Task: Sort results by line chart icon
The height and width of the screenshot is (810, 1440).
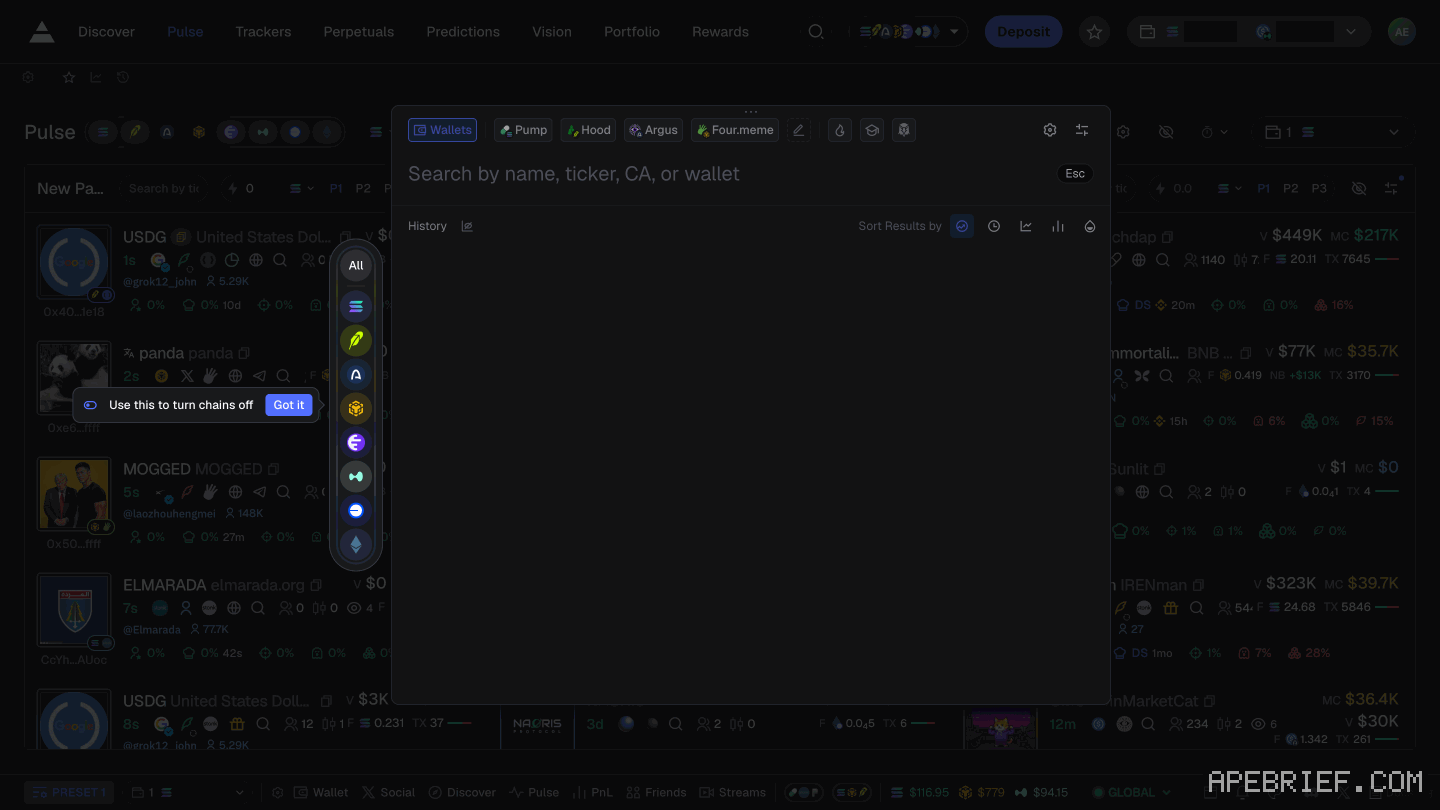Action: (1026, 226)
